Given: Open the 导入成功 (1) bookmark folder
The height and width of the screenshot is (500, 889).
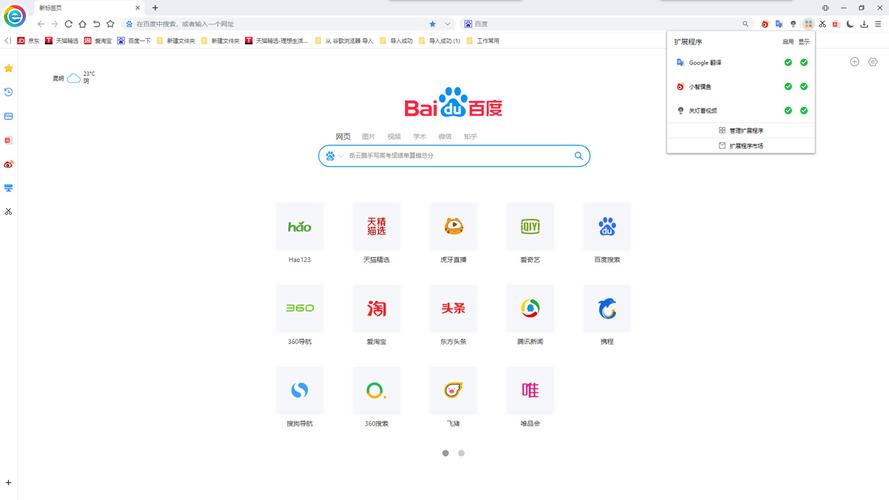Looking at the screenshot, I should pos(439,41).
